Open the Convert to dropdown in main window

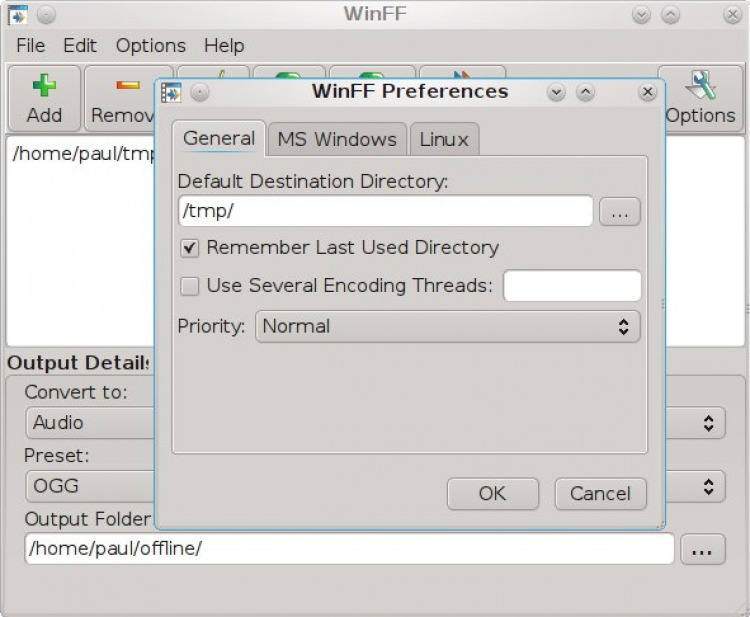pos(375,423)
